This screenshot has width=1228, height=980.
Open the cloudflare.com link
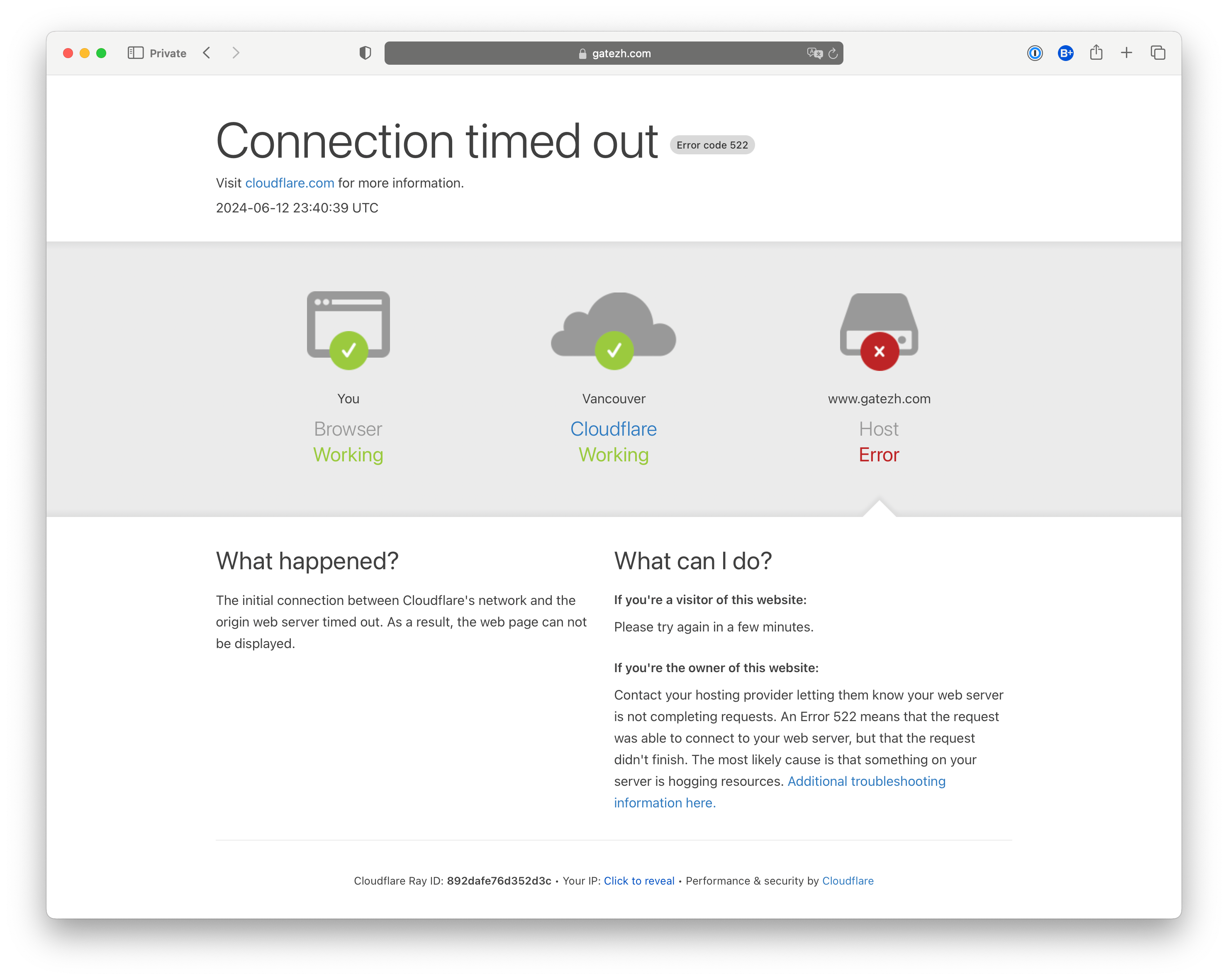[x=289, y=183]
